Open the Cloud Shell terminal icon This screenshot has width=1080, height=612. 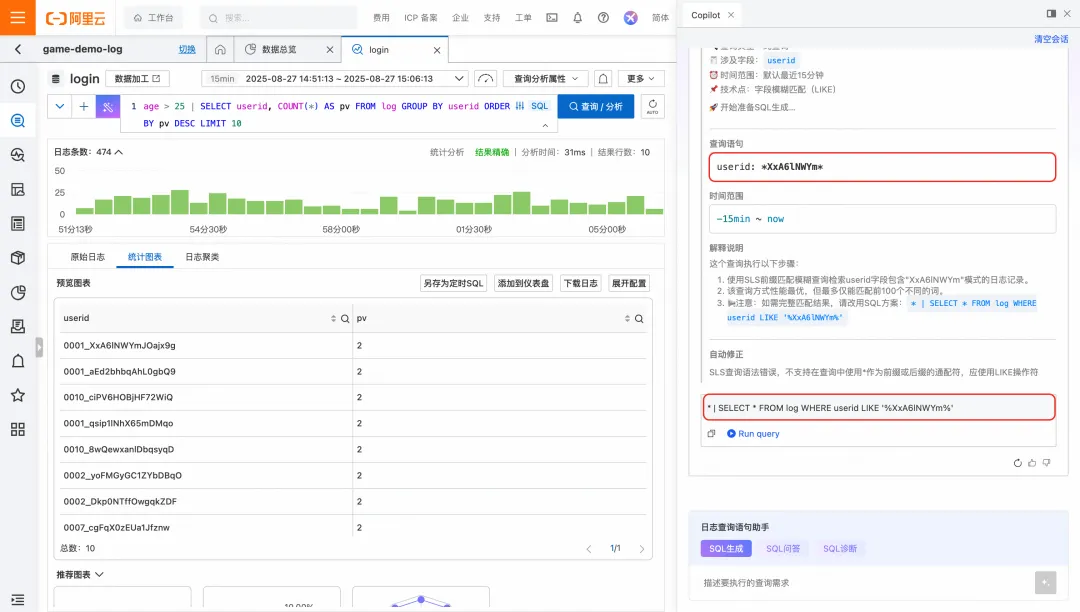pyautogui.click(x=552, y=18)
